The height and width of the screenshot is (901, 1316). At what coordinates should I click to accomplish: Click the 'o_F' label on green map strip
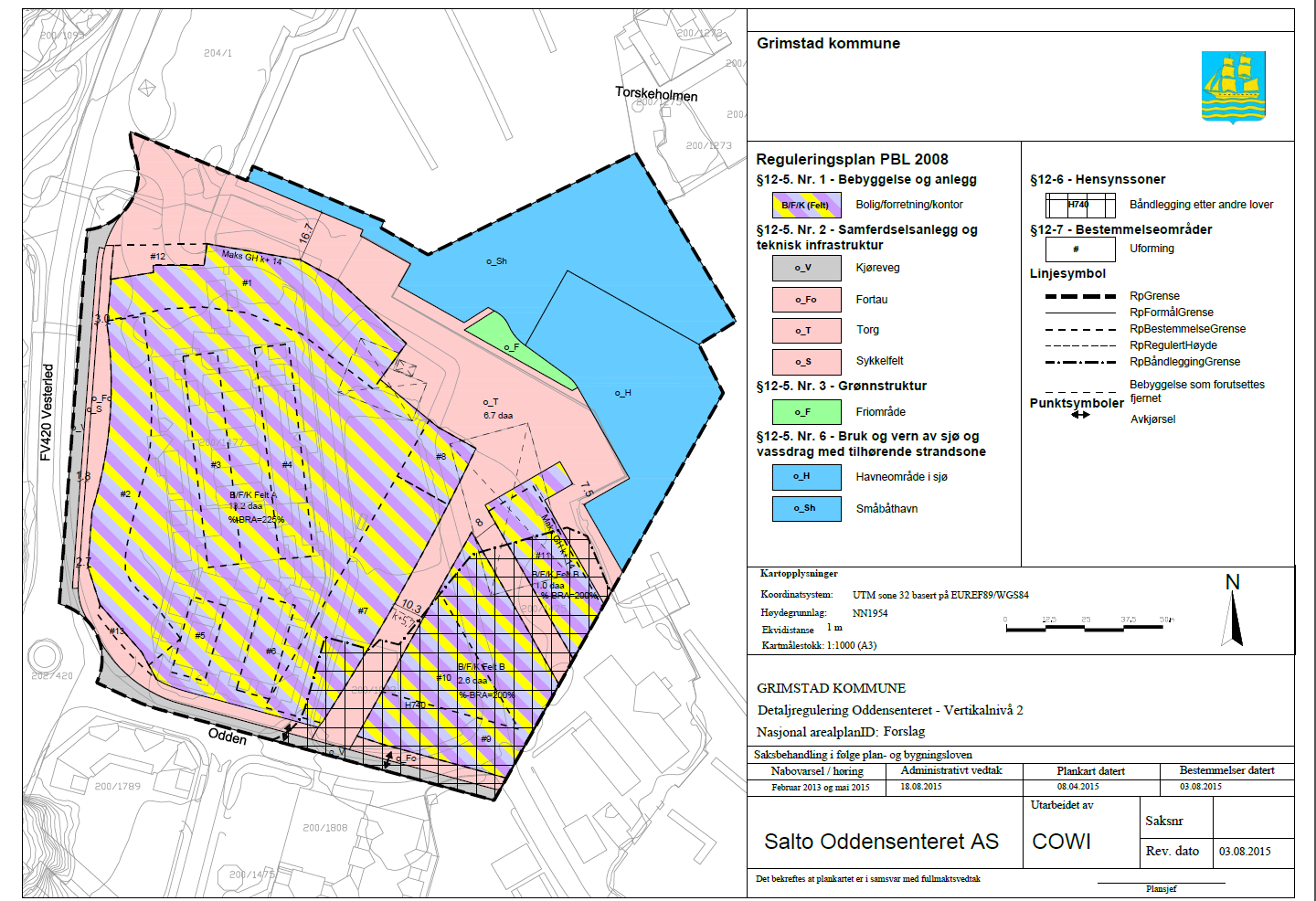point(511,347)
